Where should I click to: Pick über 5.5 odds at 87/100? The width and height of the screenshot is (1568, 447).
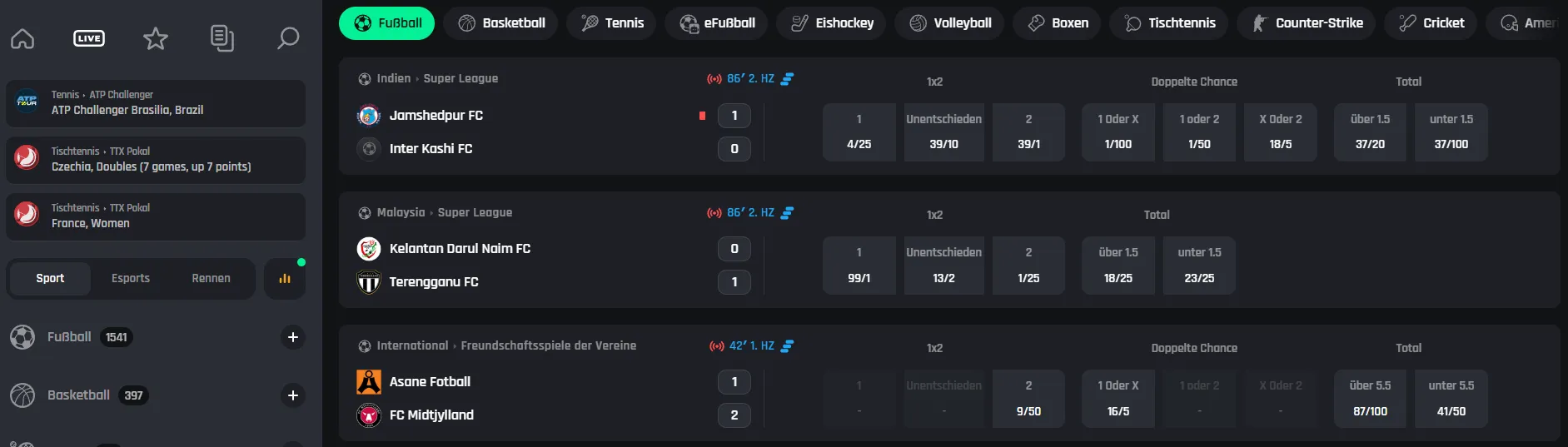tap(1370, 399)
